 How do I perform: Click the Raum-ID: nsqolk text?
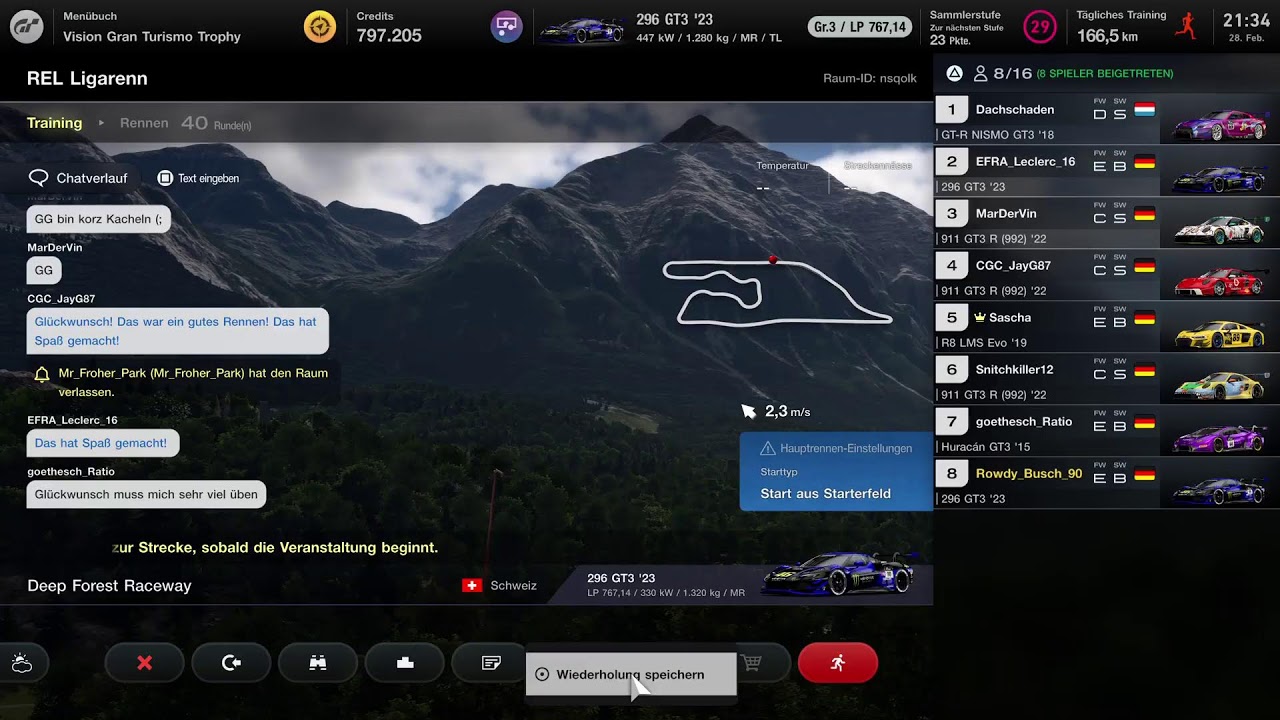(870, 78)
